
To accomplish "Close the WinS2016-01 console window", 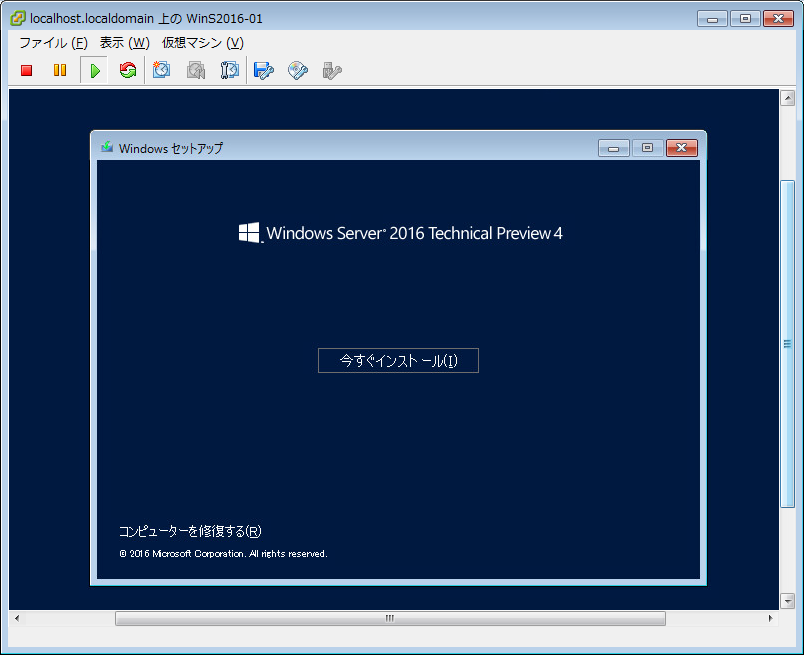I will point(778,19).
